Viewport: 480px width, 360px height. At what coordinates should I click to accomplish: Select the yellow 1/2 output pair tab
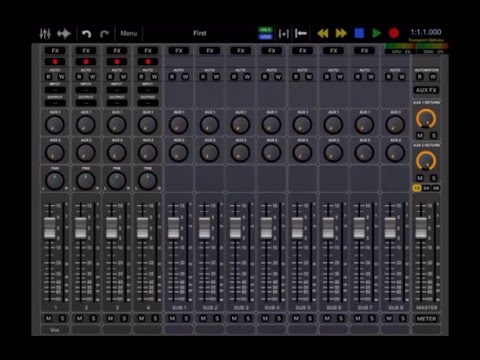click(417, 188)
